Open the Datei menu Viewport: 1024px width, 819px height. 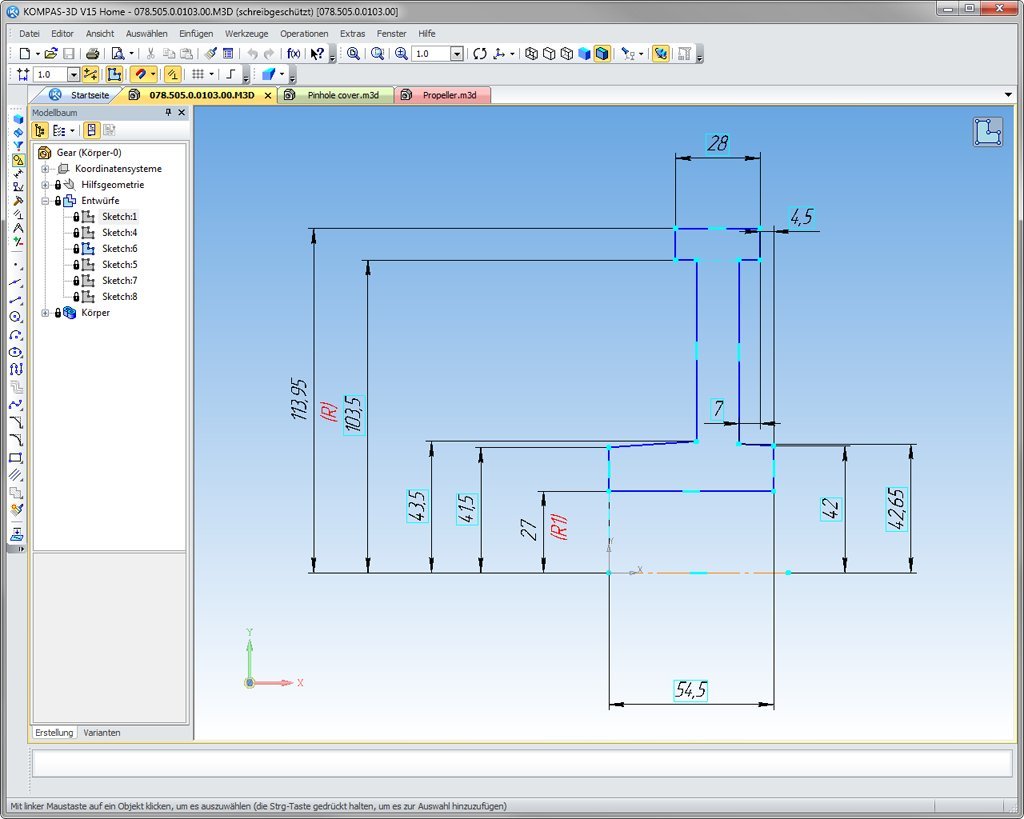(29, 33)
